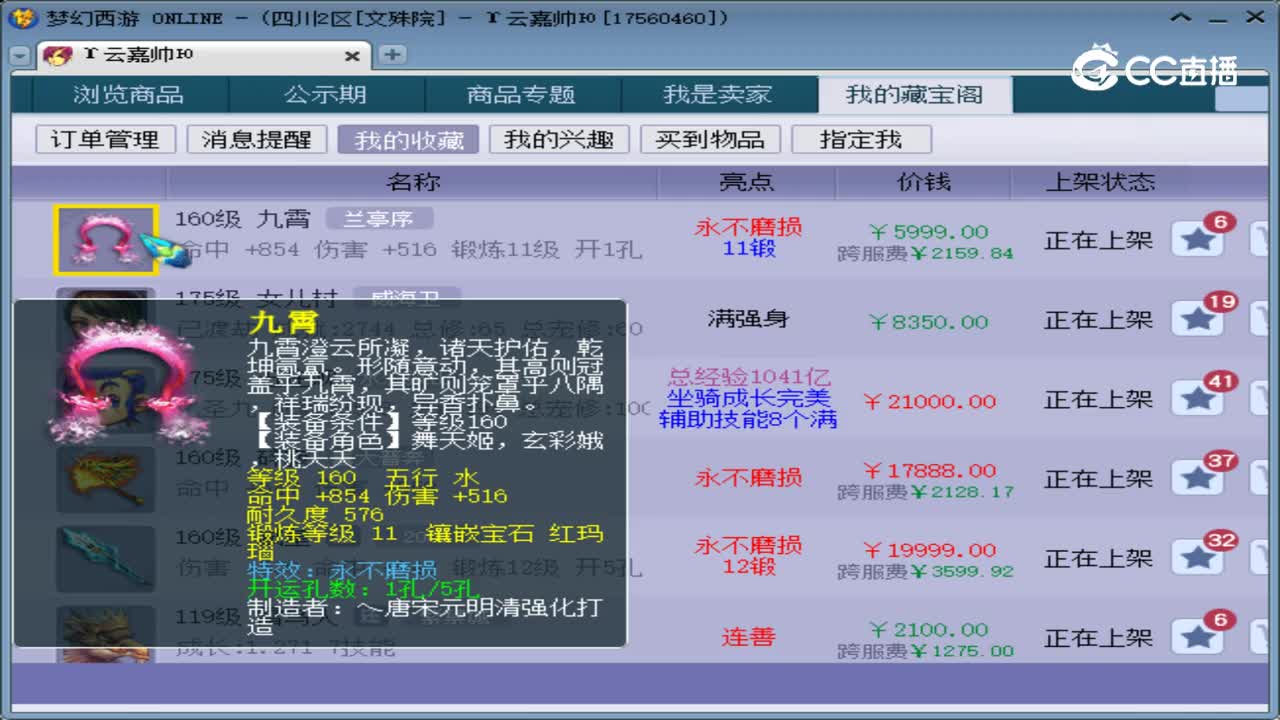
Task: Sort by 价钱 column header
Action: pyautogui.click(x=924, y=182)
